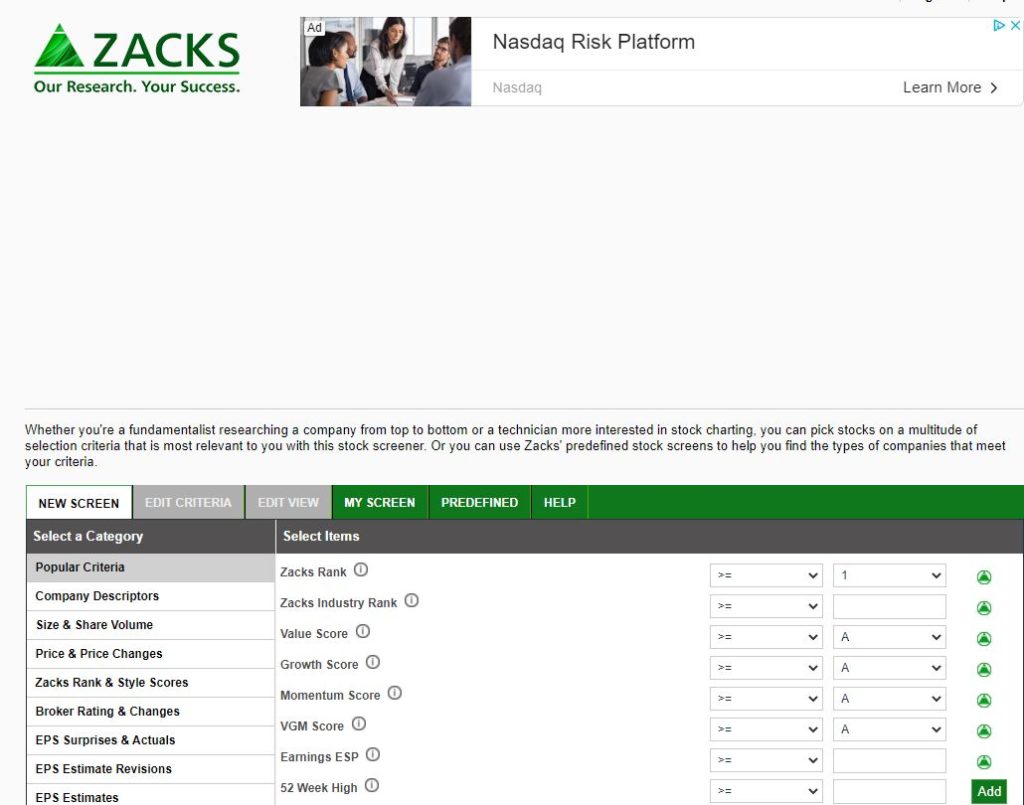Open the Zacks Rank value dropdown showing 1
The height and width of the screenshot is (805, 1024).
pos(888,576)
